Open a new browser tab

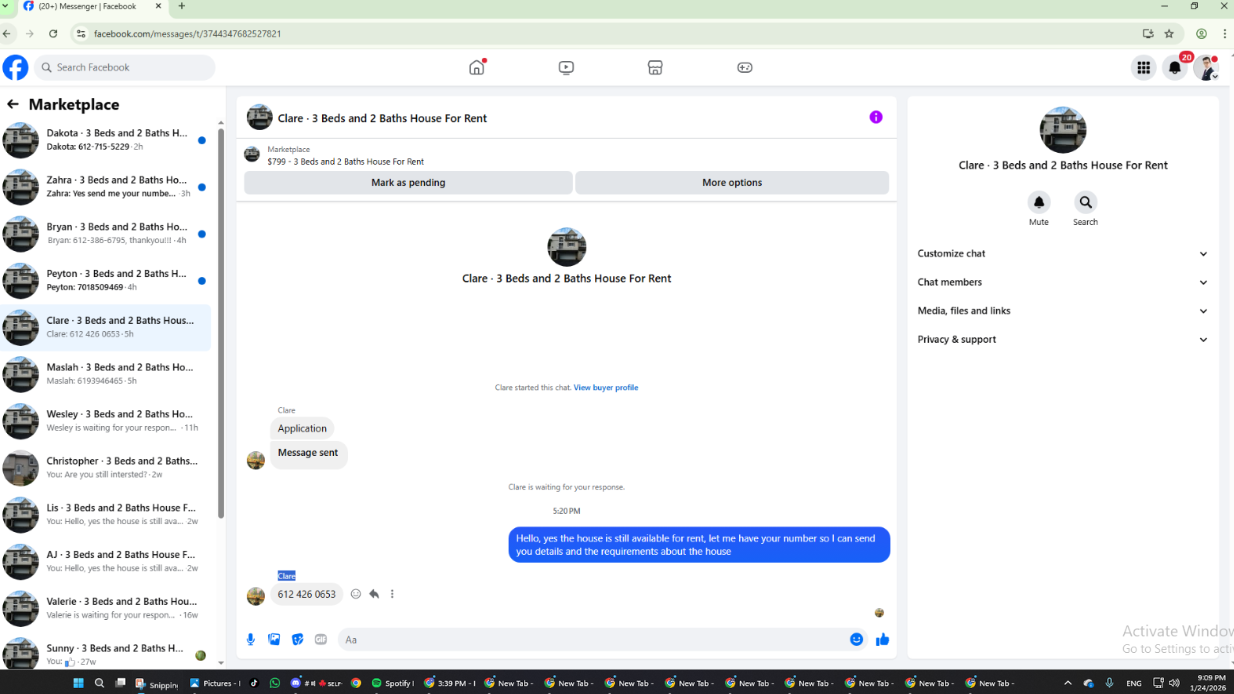point(181,6)
